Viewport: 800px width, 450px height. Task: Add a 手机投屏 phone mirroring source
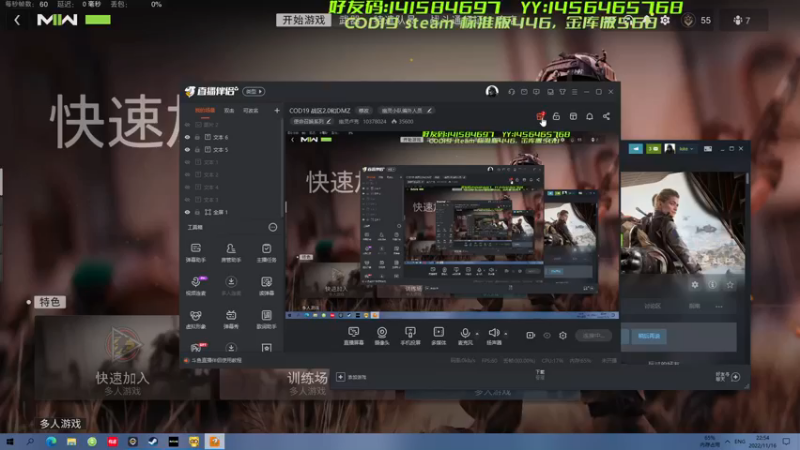[410, 336]
